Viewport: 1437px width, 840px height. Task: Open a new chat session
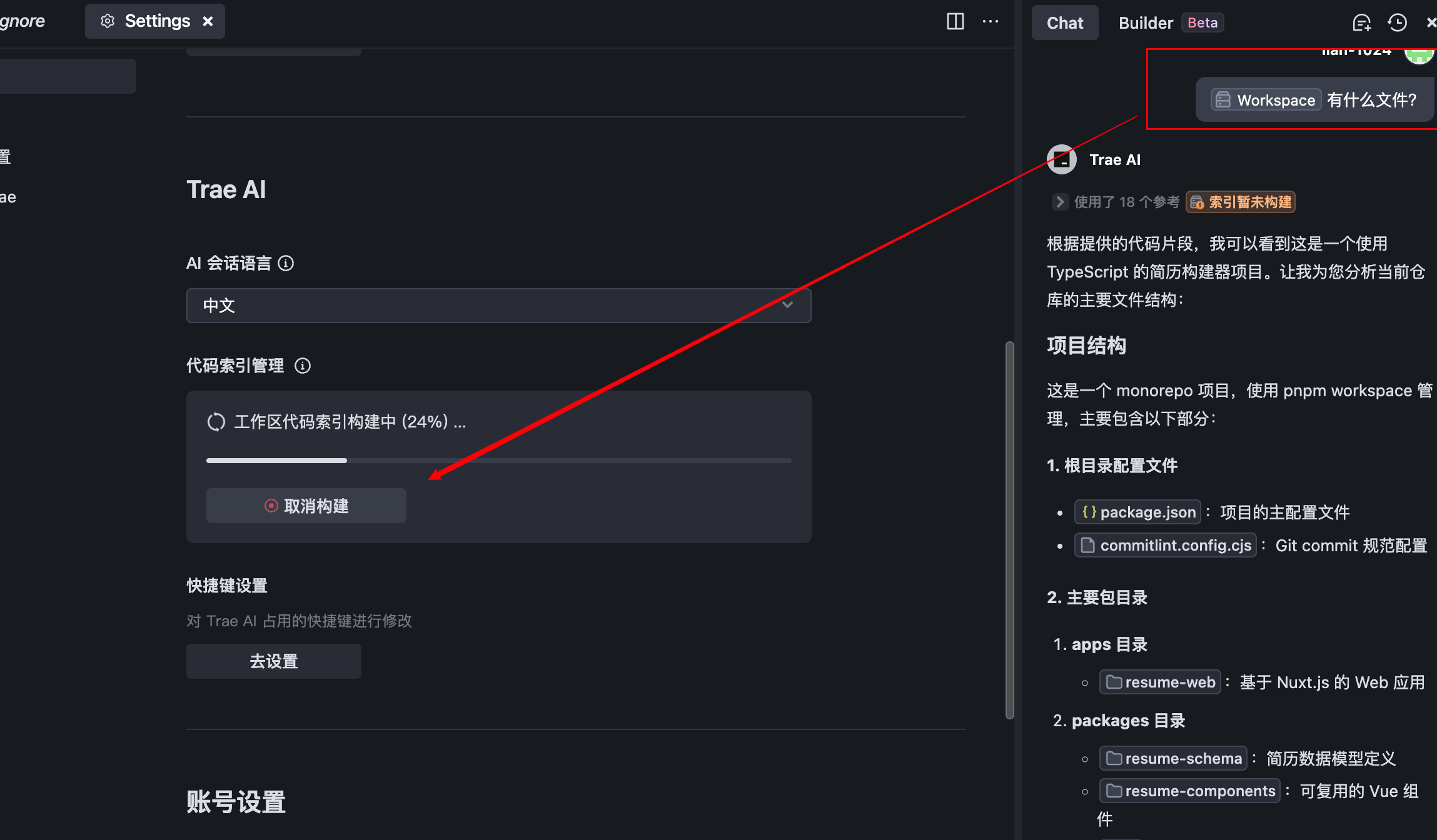[1362, 22]
